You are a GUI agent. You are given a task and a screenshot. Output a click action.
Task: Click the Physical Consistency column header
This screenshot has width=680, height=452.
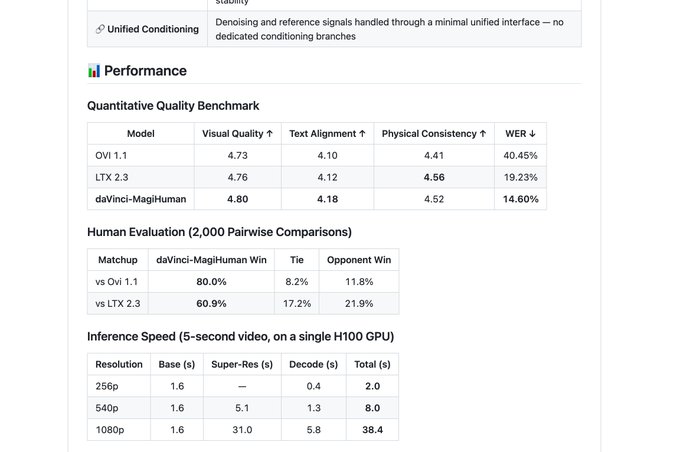pyautogui.click(x=434, y=134)
